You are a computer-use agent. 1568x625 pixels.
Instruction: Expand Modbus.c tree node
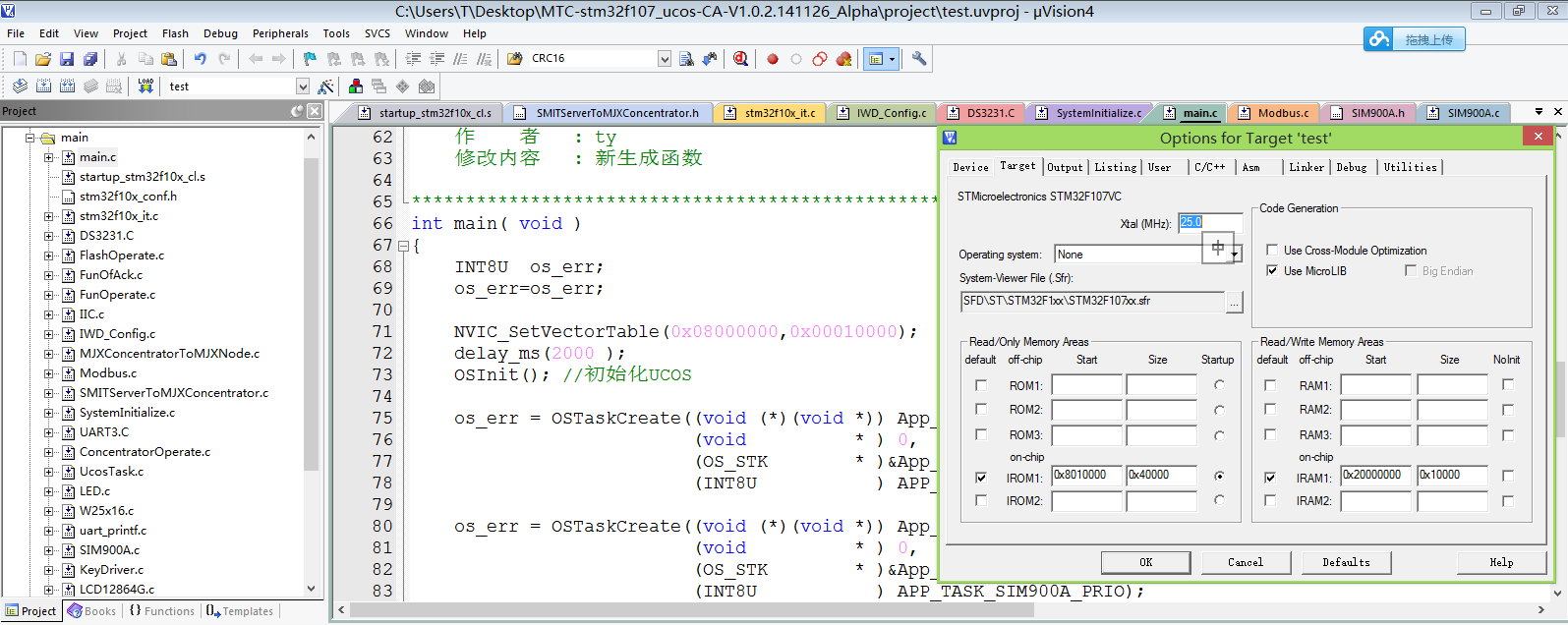click(48, 373)
